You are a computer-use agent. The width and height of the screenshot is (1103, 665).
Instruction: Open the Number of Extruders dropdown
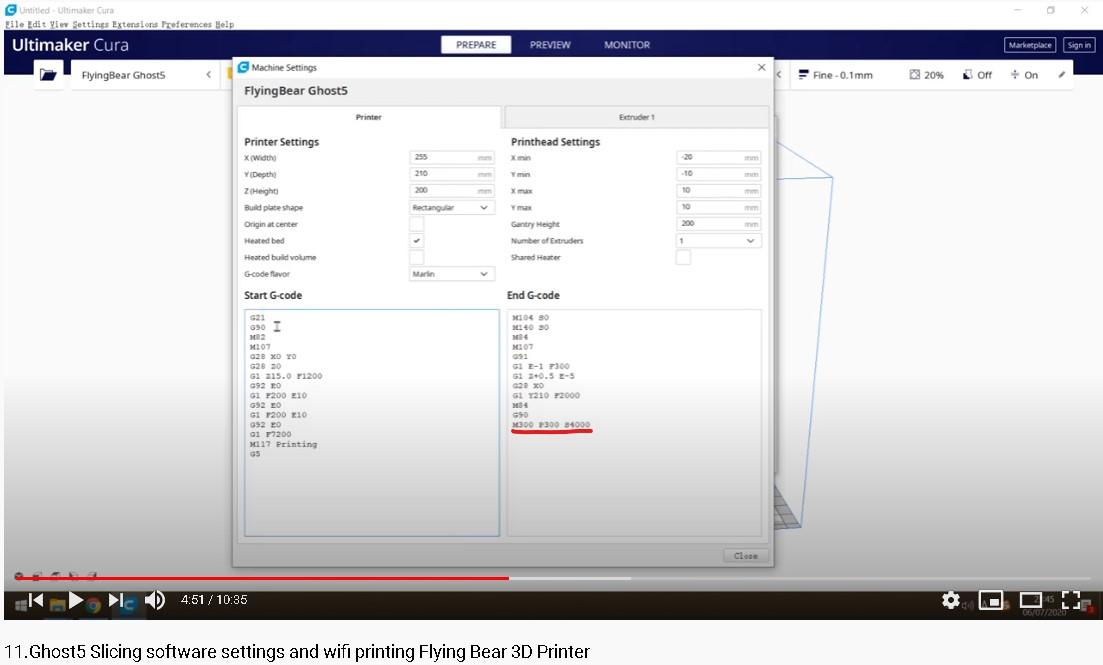coord(718,241)
